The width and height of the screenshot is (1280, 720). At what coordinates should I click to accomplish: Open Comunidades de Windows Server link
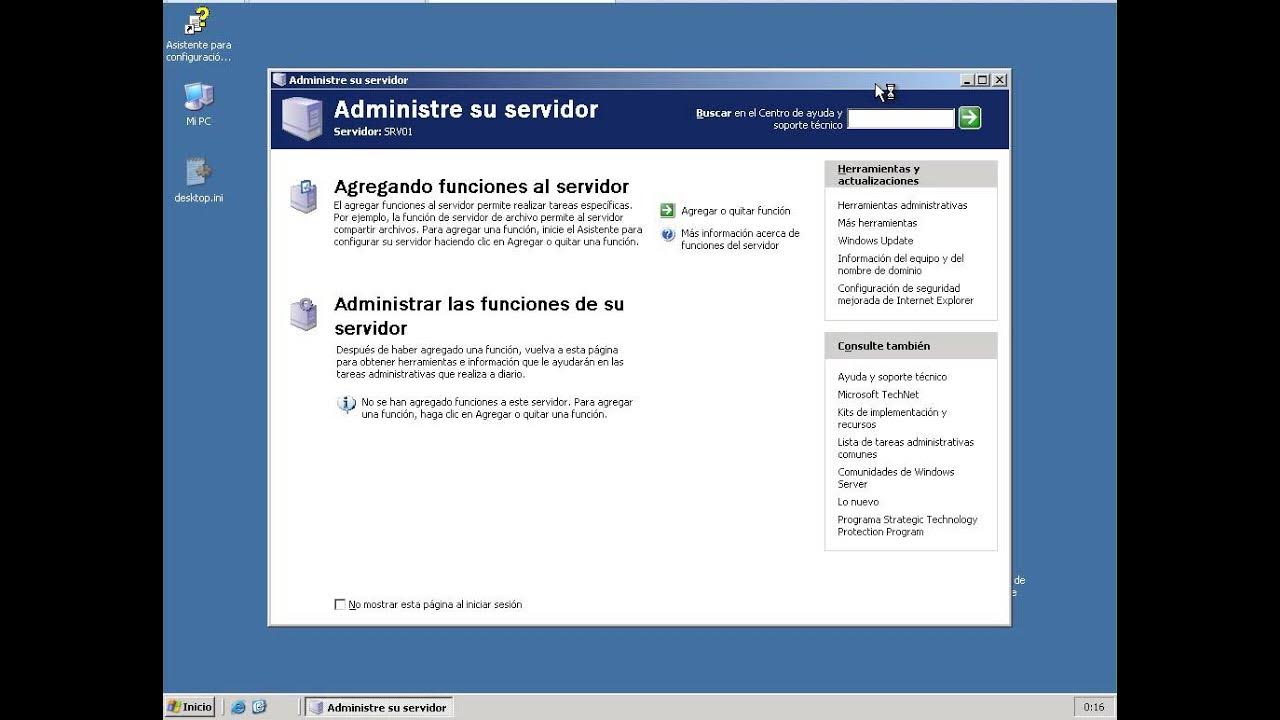(x=896, y=478)
